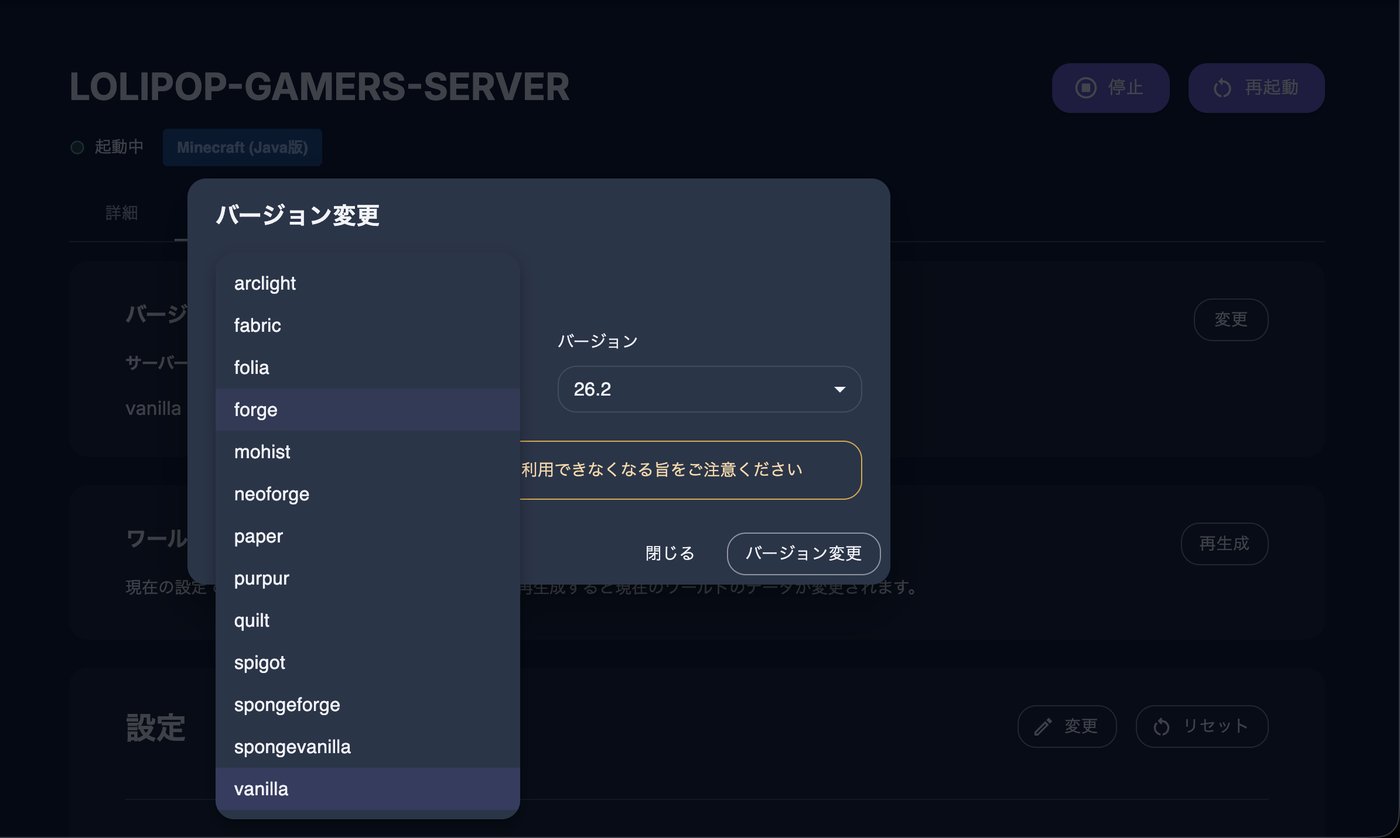Click the restart circular arrow icon
1400x838 pixels.
[1222, 88]
